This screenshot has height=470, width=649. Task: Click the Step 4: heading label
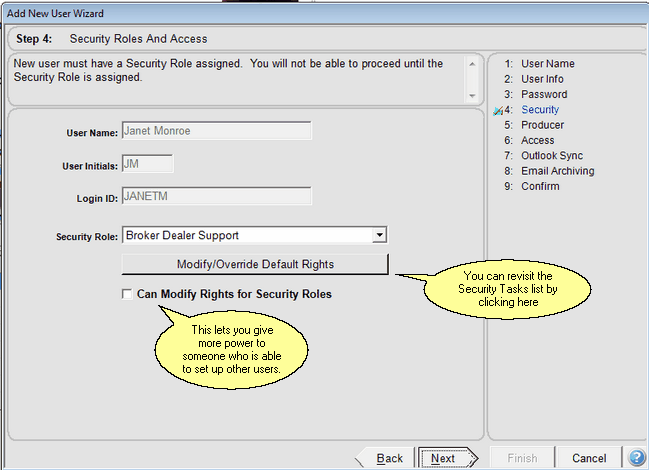click(x=34, y=39)
